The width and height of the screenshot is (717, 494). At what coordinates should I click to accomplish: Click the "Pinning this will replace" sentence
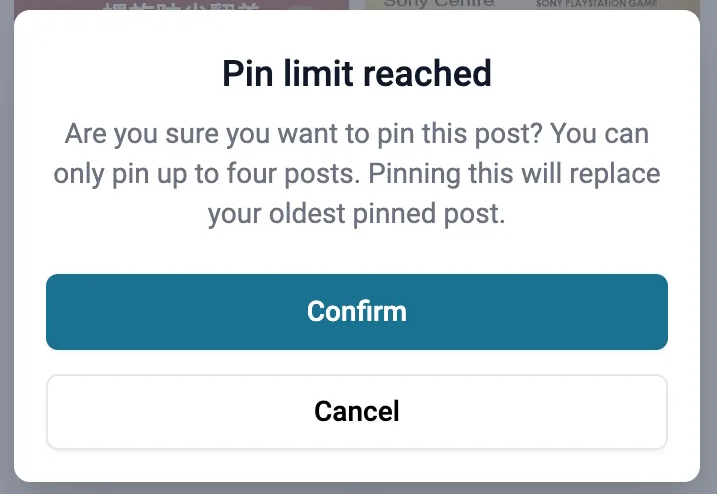[514, 174]
